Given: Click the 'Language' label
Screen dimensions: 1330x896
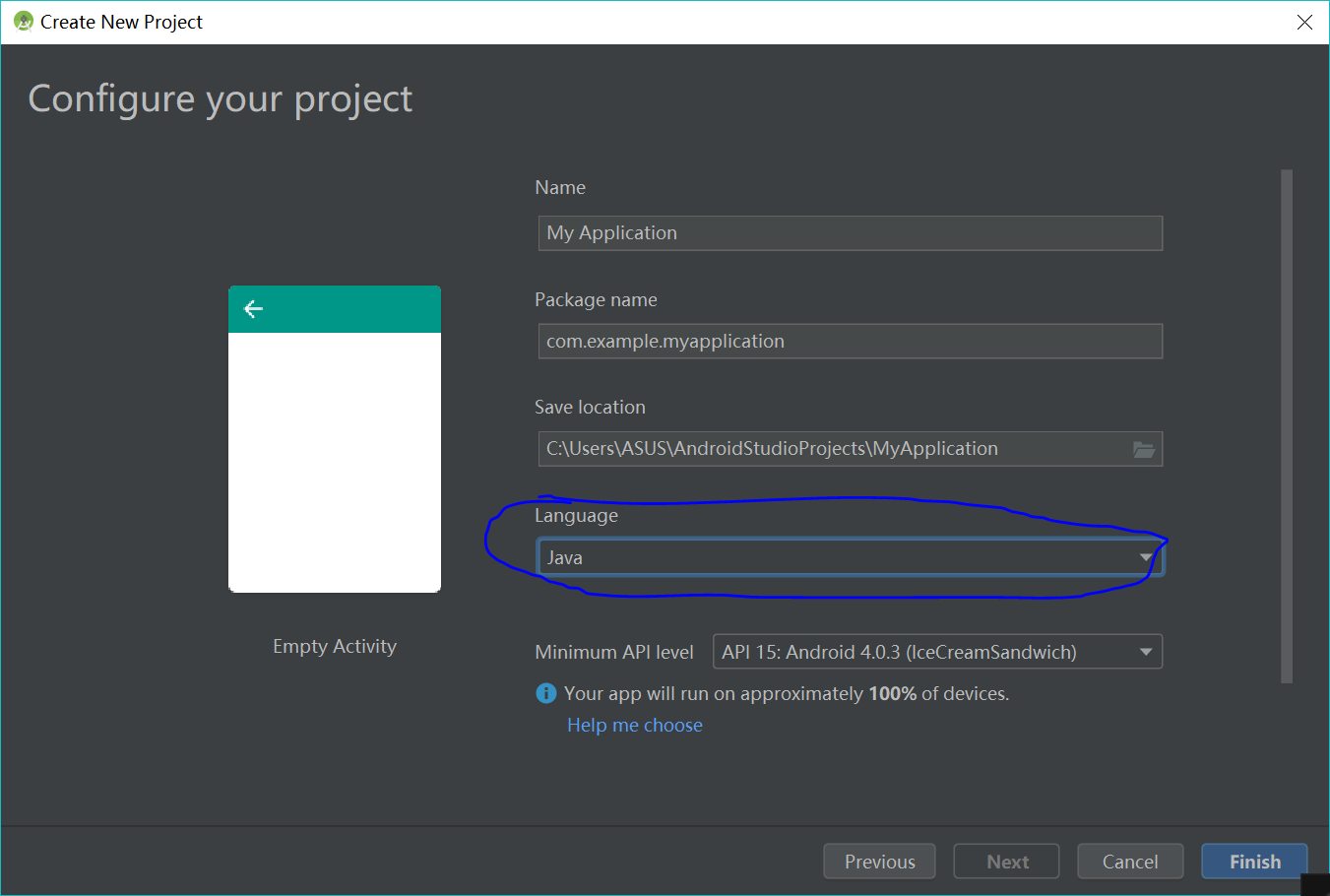Looking at the screenshot, I should [577, 515].
